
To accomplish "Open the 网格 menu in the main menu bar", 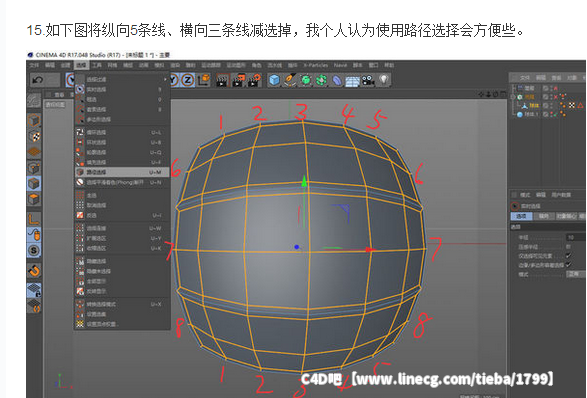I will 112,65.
